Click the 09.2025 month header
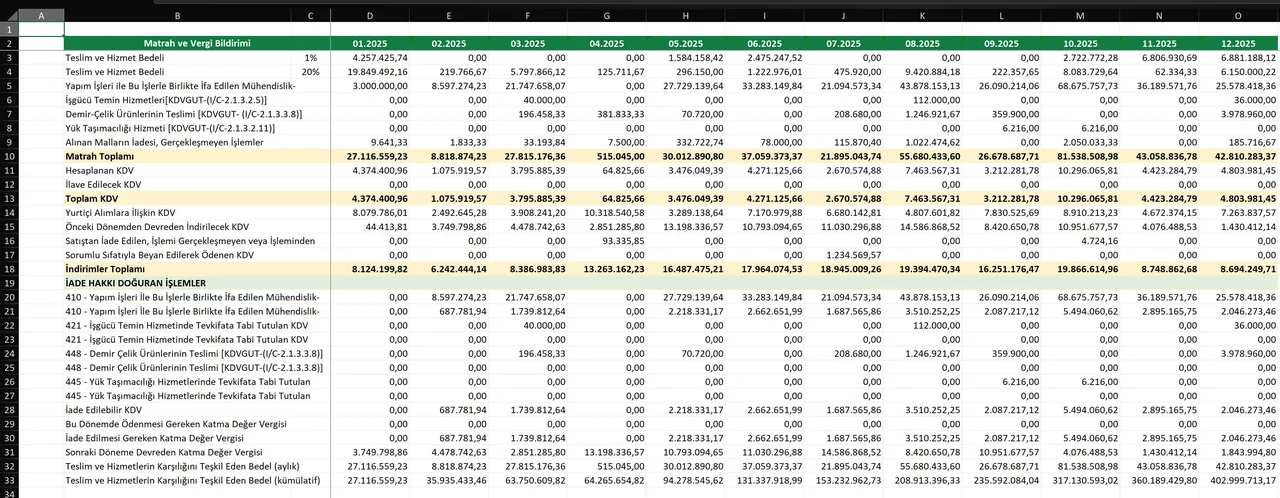This screenshot has height=498, width=1280. 1000,44
